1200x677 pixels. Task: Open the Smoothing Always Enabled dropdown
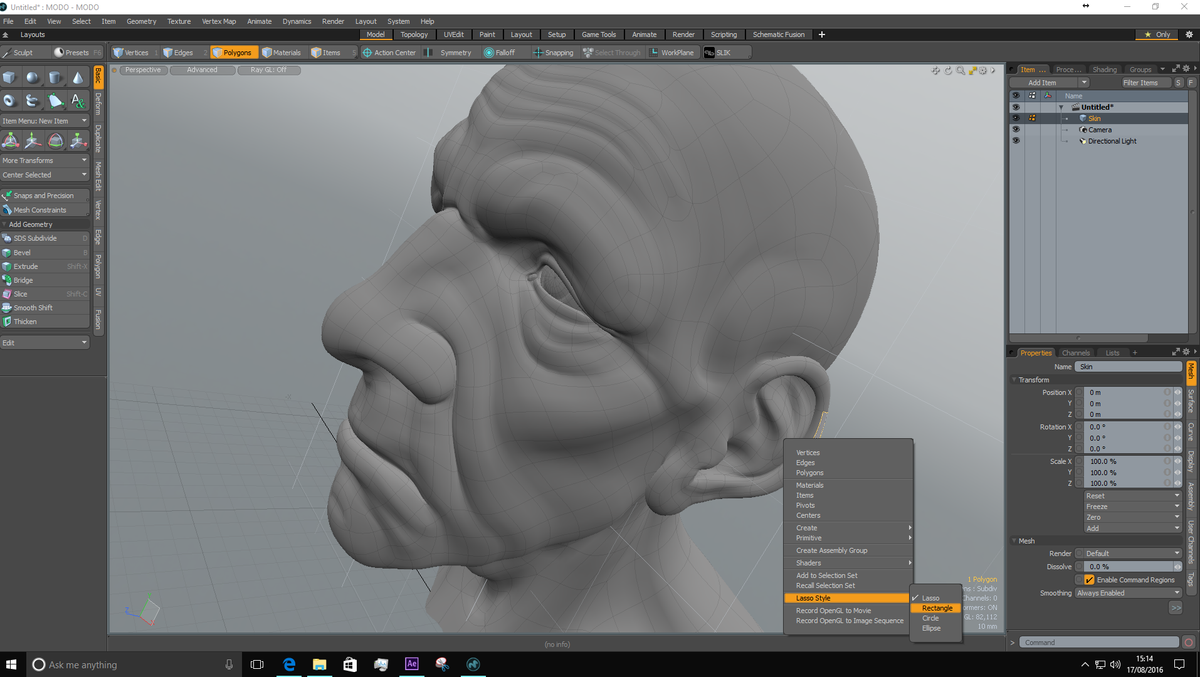(x=1130, y=592)
